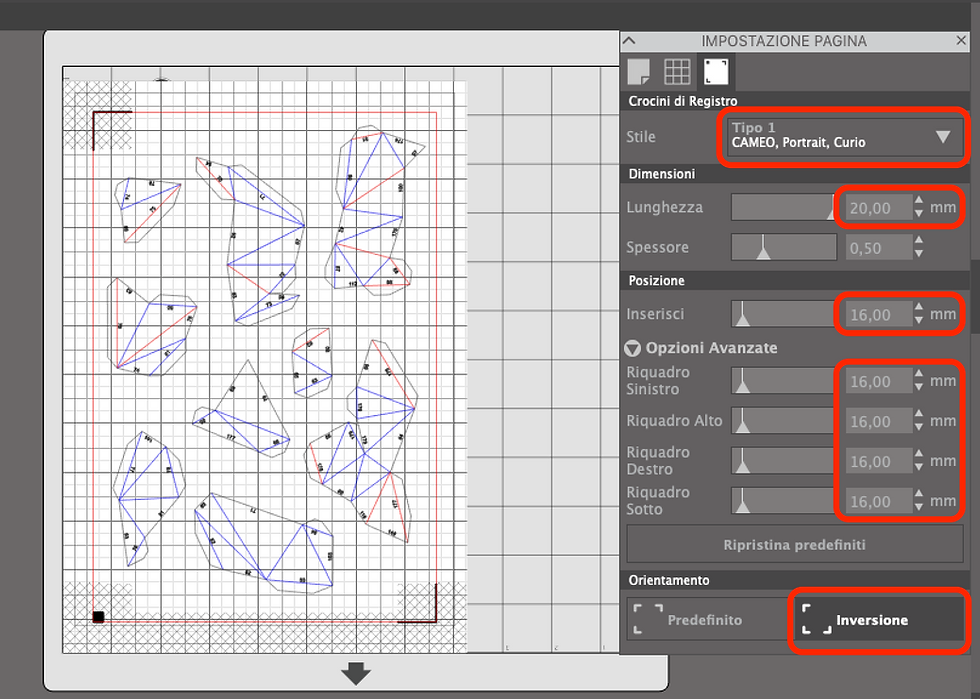Click the Lunghezza value field 20,00
The image size is (980, 699).
click(x=878, y=208)
